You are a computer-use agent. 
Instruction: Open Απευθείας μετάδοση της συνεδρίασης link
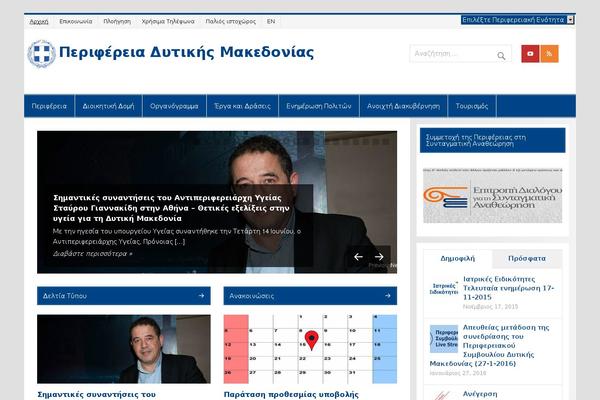(x=490, y=345)
